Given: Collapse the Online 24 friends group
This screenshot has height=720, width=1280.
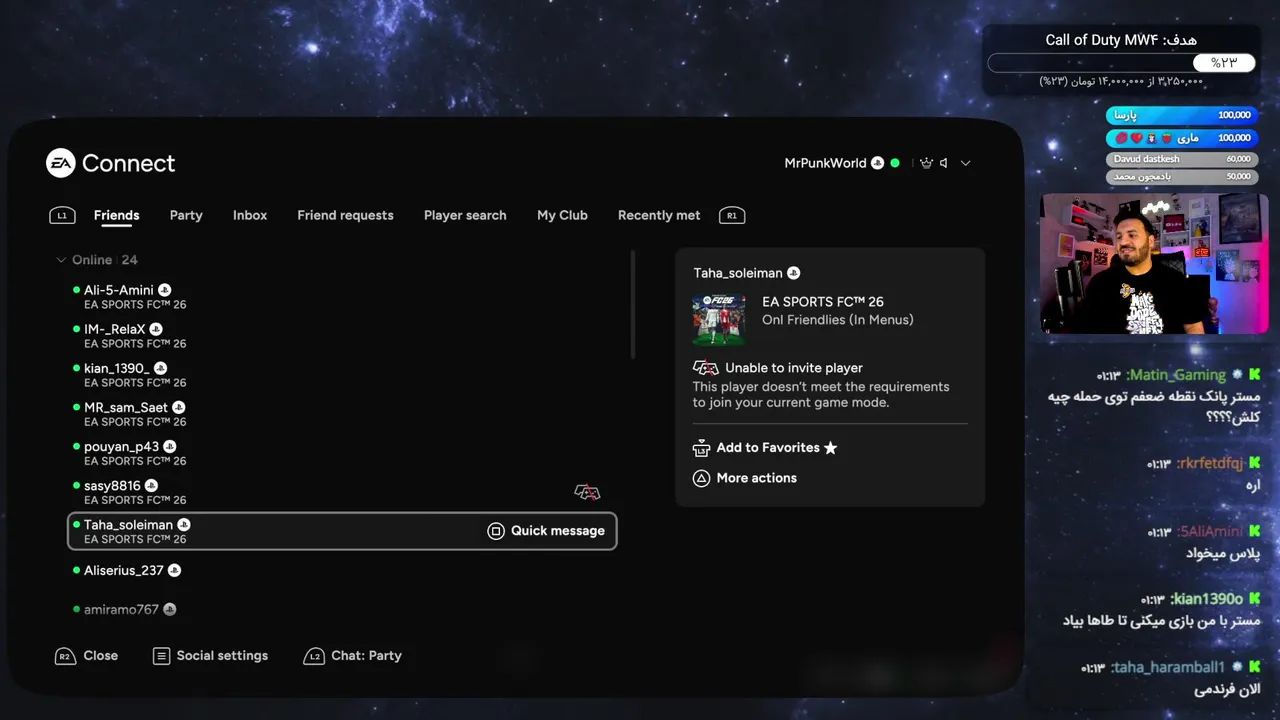Looking at the screenshot, I should (97, 260).
